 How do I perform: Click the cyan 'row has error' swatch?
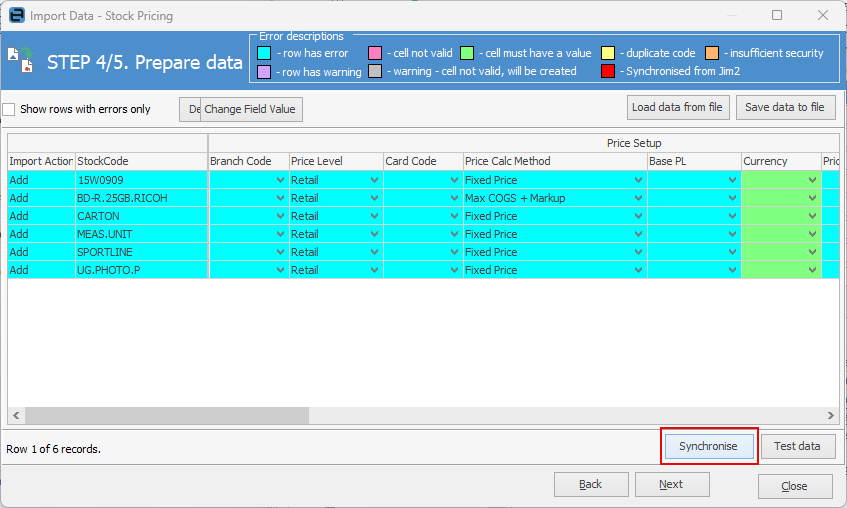click(264, 53)
